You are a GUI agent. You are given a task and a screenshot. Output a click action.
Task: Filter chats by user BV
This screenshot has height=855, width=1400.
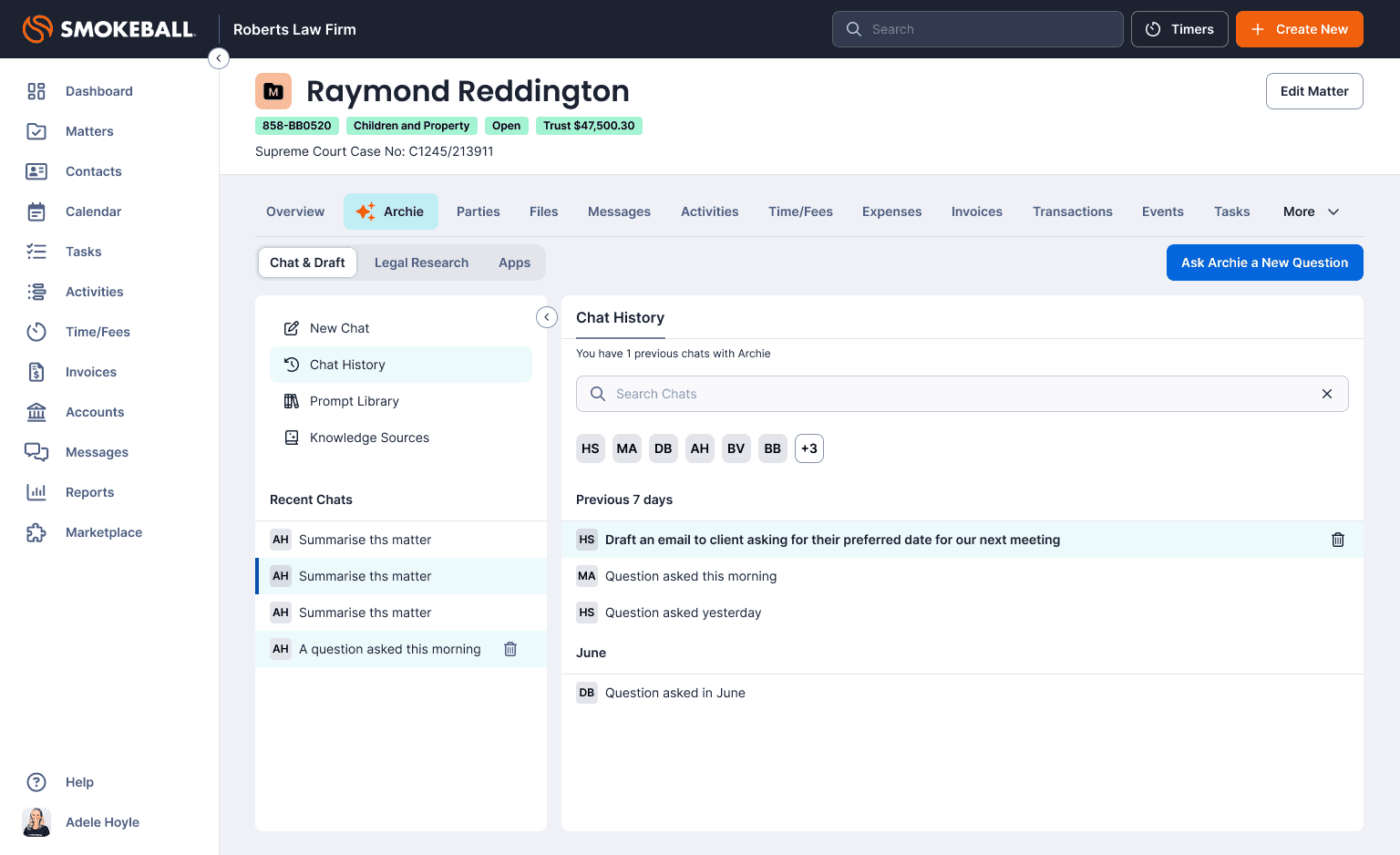(736, 448)
